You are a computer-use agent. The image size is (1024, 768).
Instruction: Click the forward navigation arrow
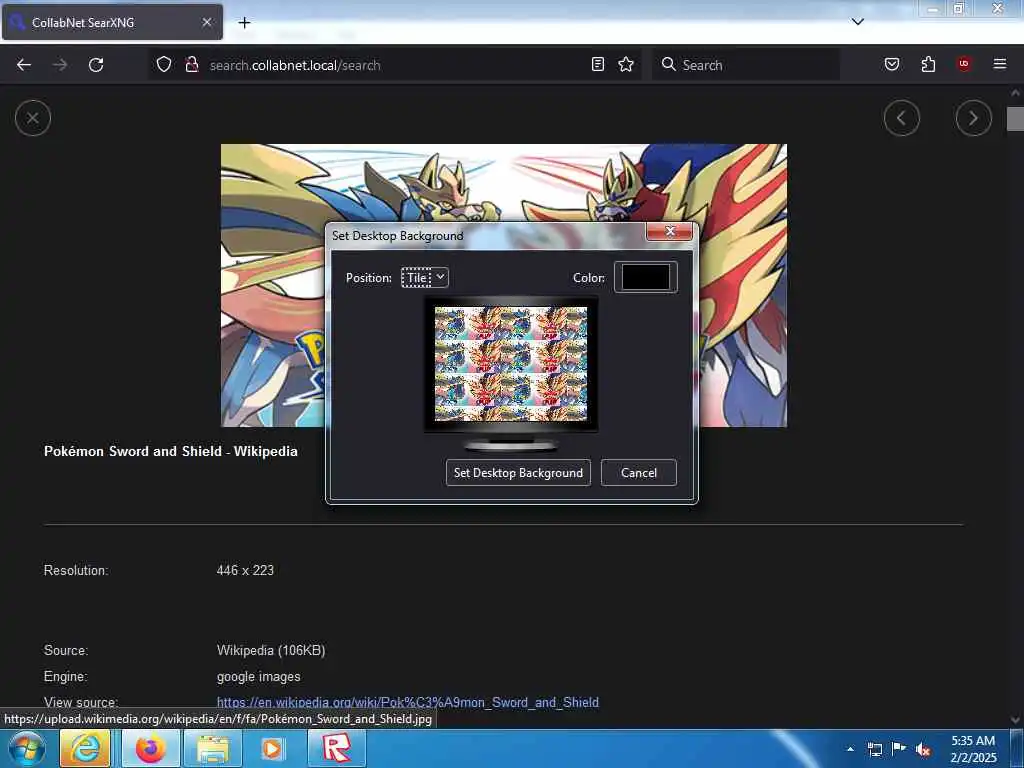tap(60, 65)
